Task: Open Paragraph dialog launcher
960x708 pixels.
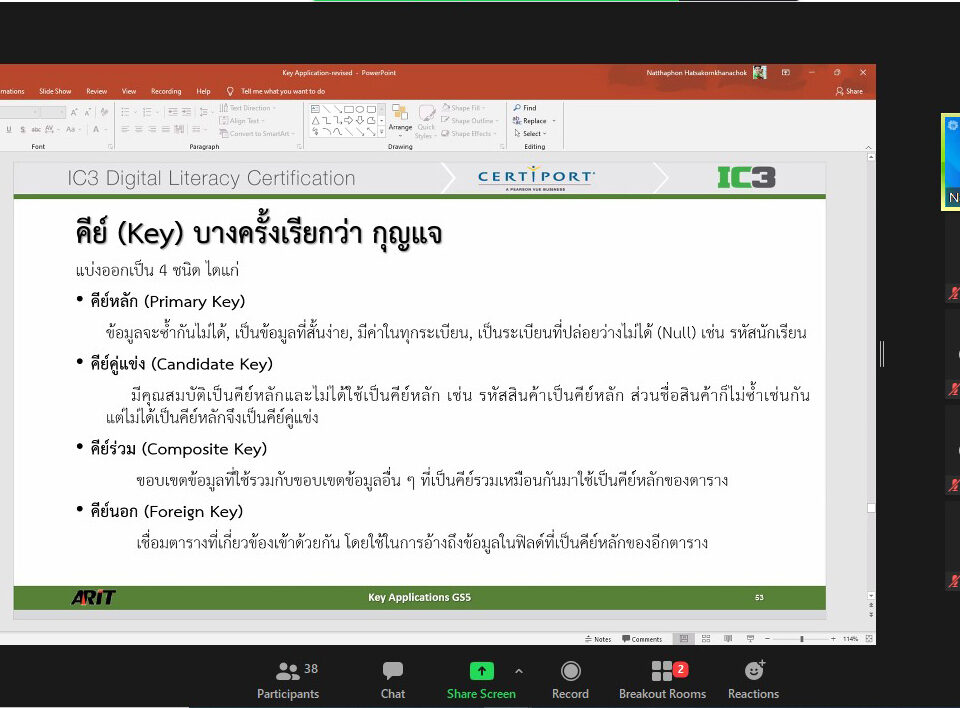Action: tap(299, 146)
